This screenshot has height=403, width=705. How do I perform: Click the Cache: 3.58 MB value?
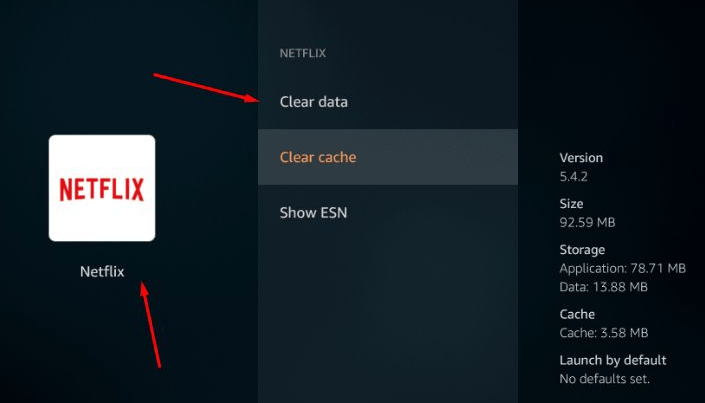[603, 333]
